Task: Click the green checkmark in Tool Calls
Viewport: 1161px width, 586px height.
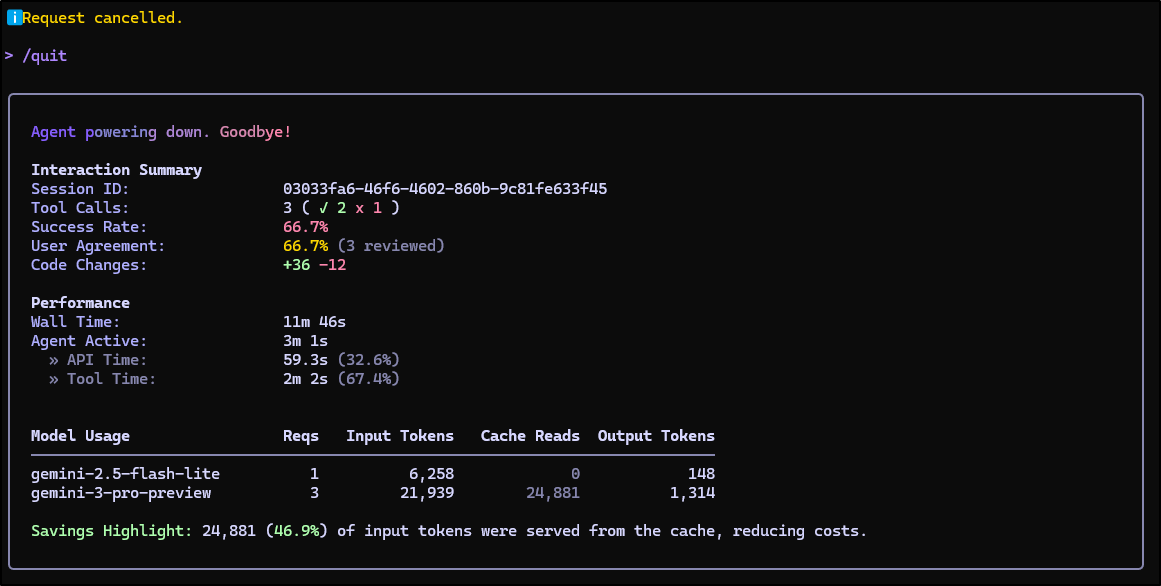Action: [x=324, y=208]
